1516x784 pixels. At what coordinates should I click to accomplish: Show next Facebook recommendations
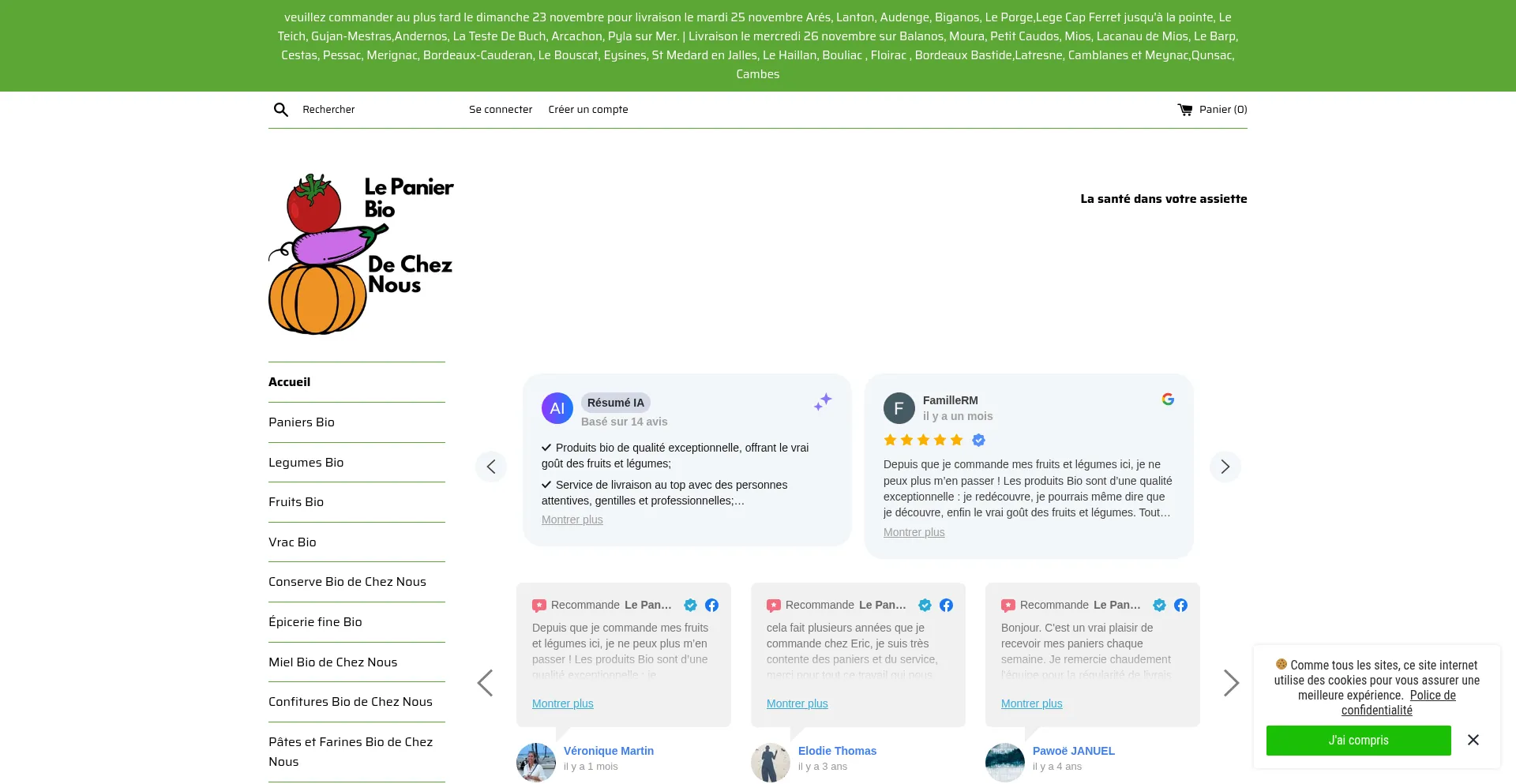coord(1230,683)
